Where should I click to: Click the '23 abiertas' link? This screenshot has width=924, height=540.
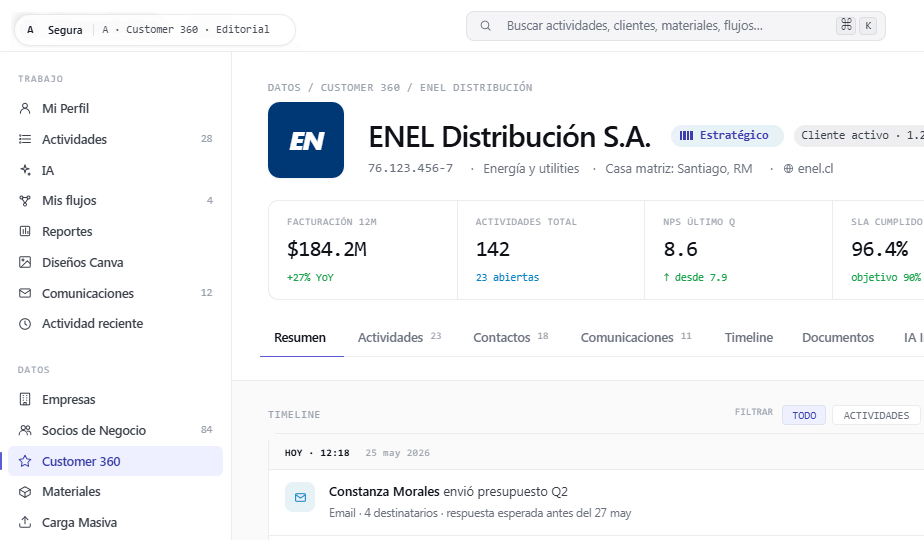[x=507, y=277]
